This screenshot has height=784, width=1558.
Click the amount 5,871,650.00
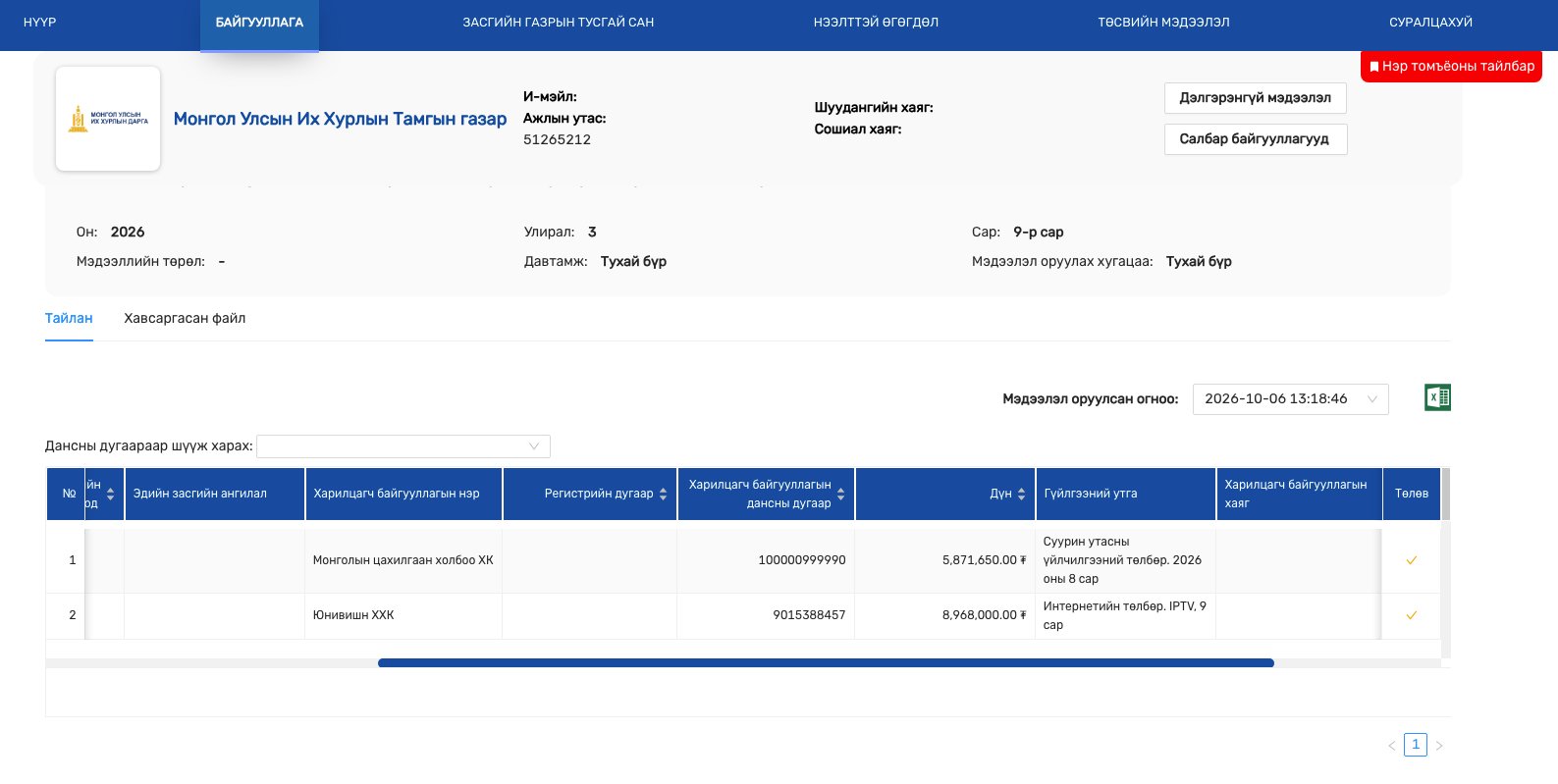pos(984,560)
